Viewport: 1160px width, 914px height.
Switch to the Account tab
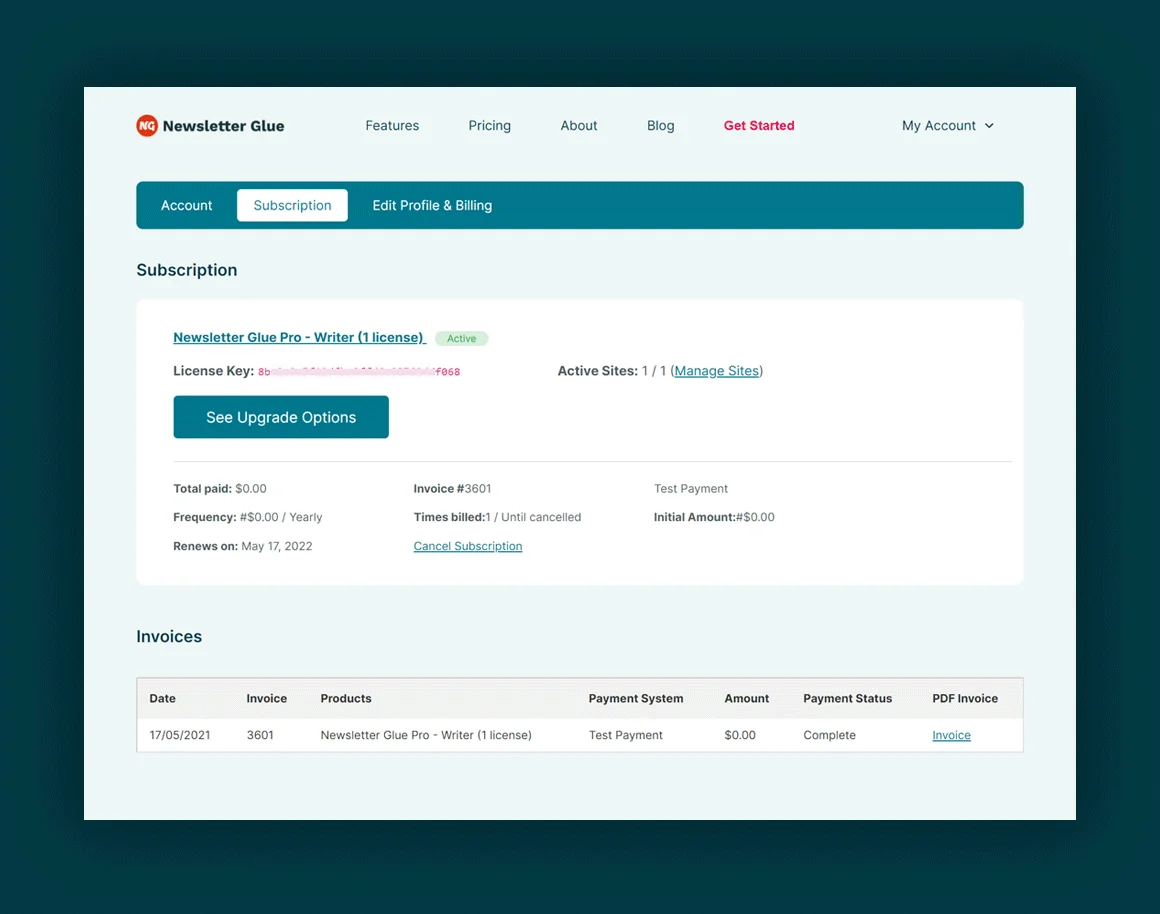pos(187,206)
